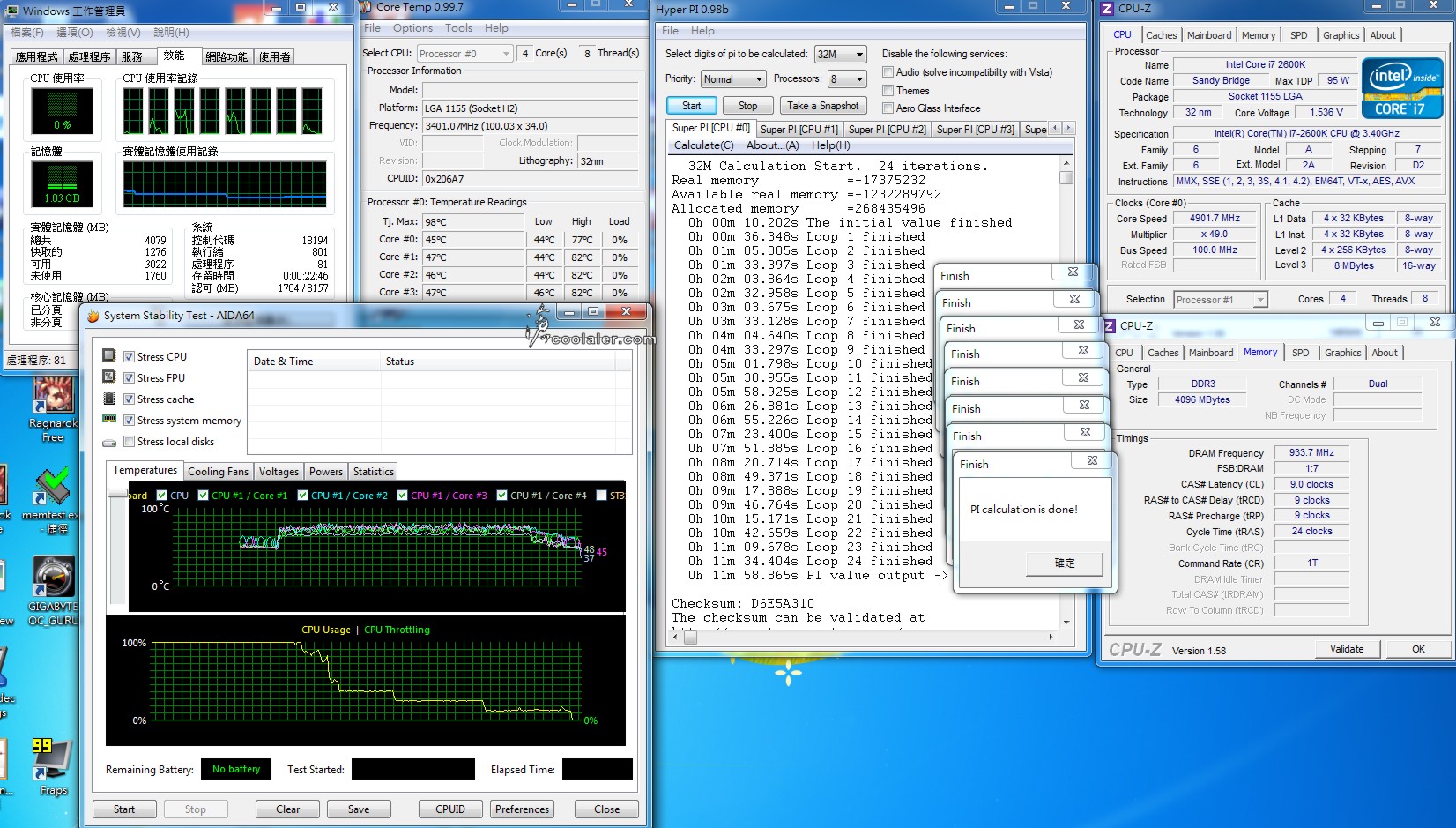
Task: Check Aero Glass Interface checkbox
Action: pyautogui.click(x=888, y=108)
